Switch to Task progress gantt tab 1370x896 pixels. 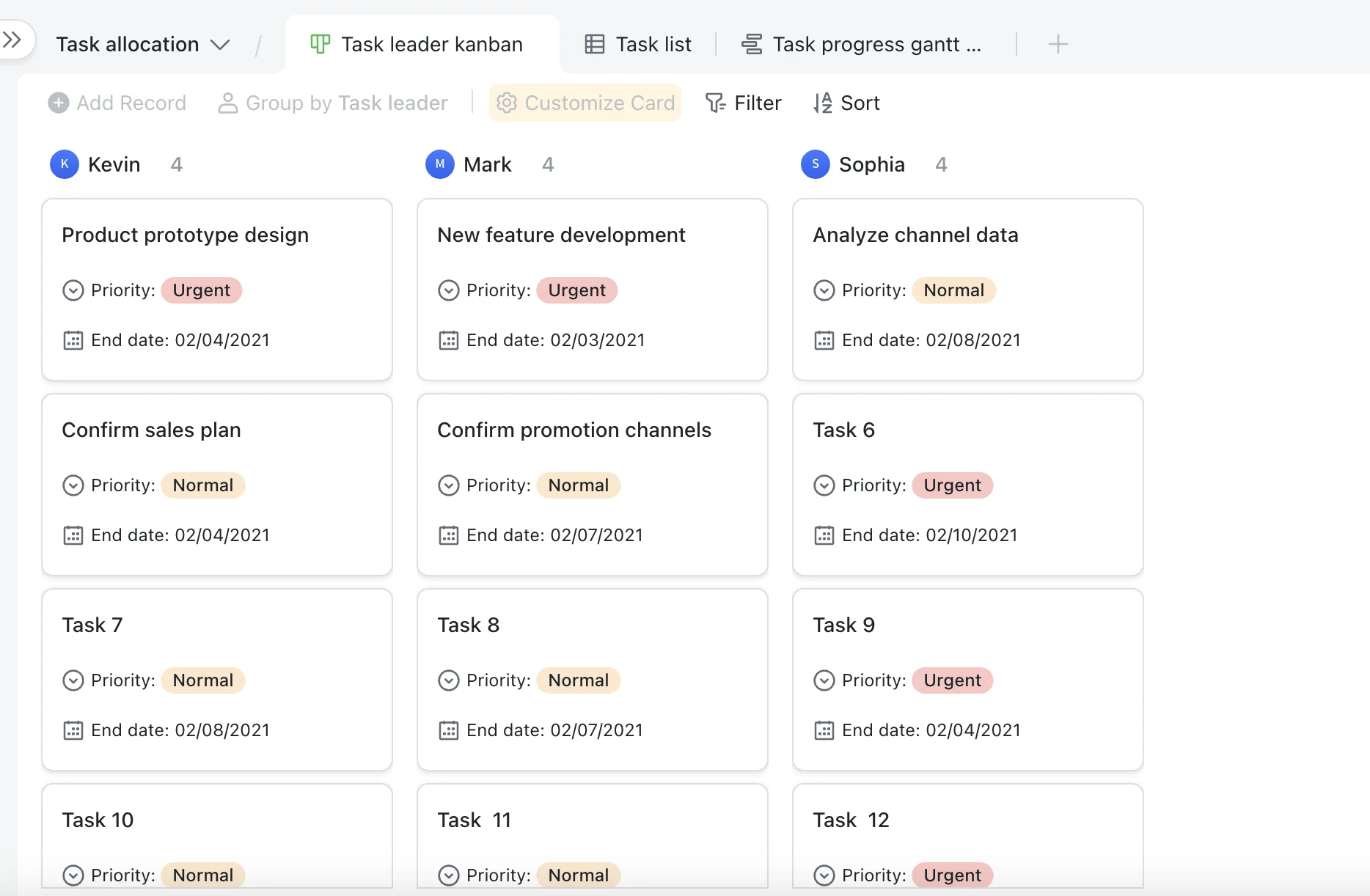861,44
